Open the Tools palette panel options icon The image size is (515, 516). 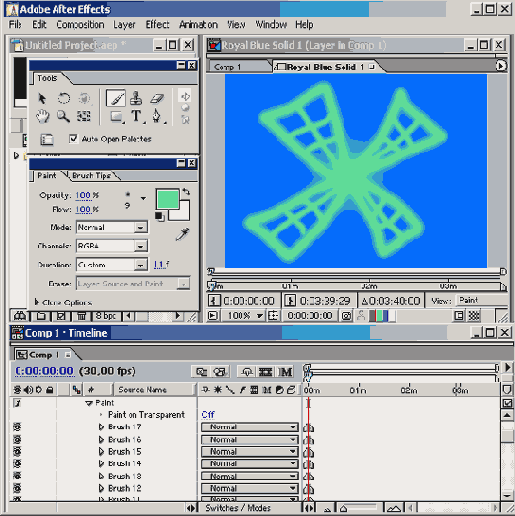click(46, 139)
